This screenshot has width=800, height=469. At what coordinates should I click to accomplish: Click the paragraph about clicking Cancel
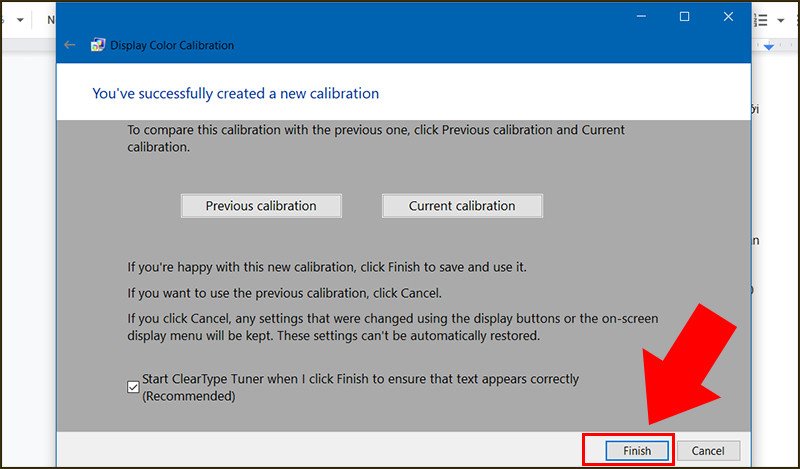click(392, 327)
